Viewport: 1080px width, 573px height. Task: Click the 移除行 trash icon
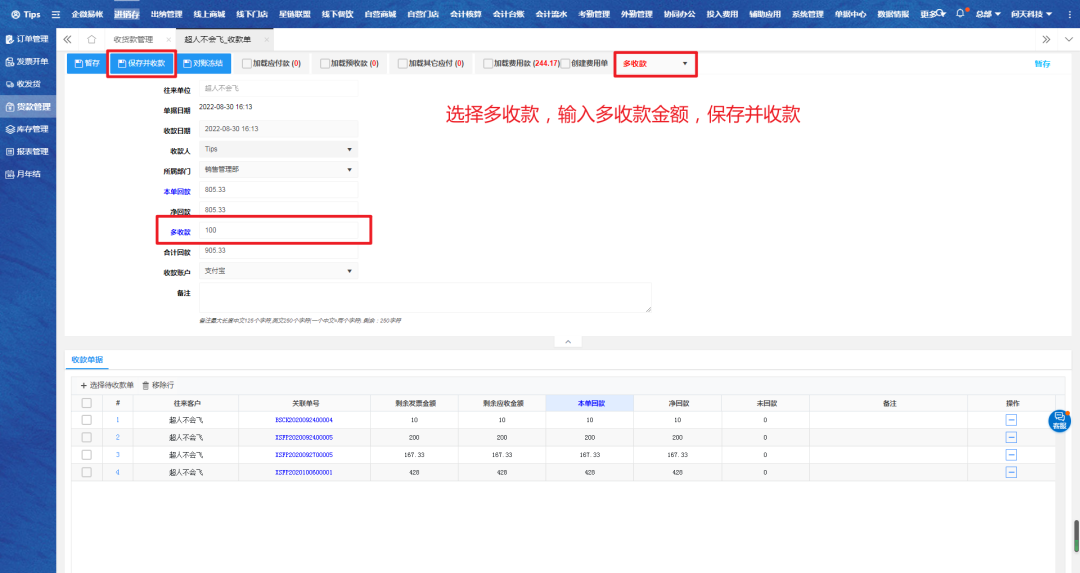[146, 385]
